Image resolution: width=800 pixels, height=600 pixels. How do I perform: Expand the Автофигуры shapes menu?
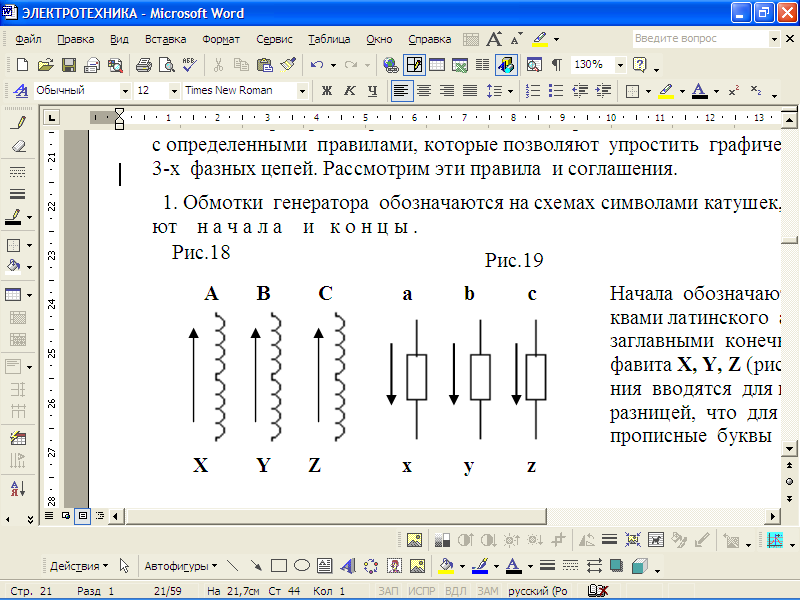pos(181,566)
